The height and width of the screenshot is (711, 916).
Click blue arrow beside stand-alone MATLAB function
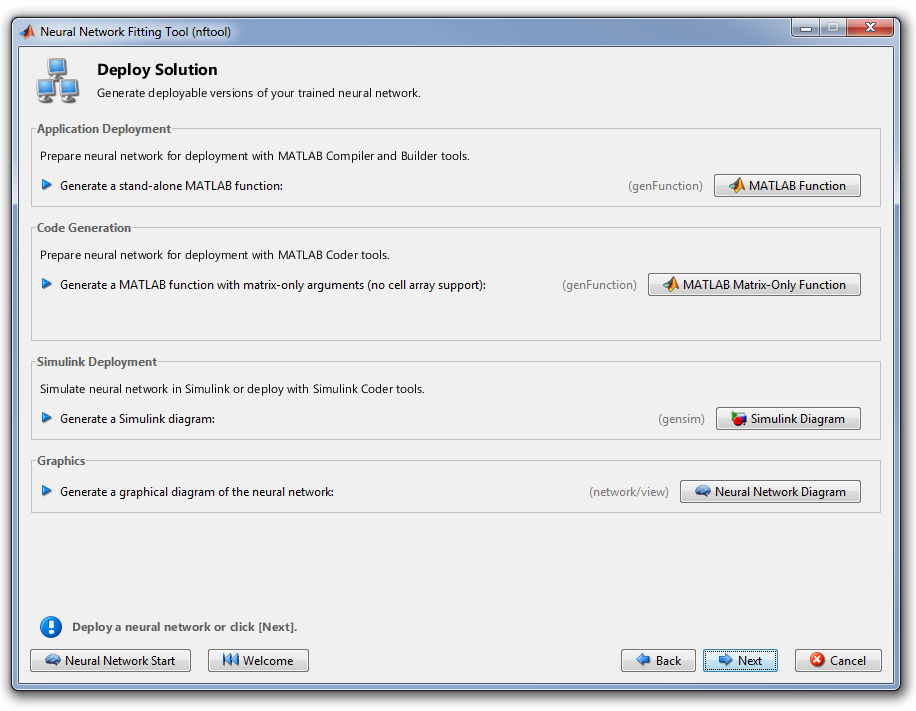click(x=47, y=185)
